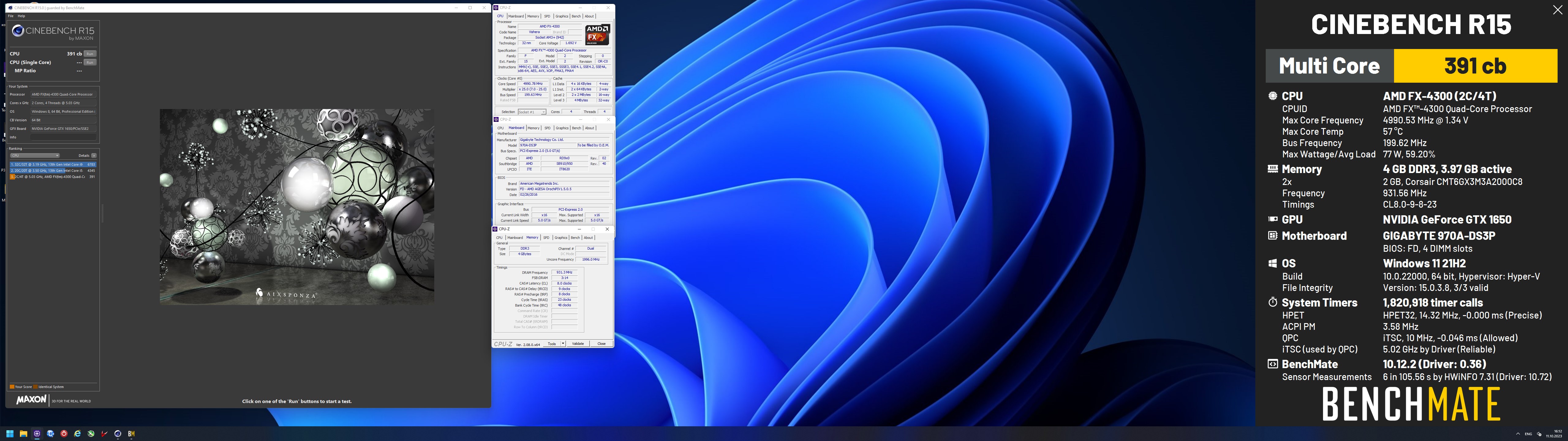
Task: Click the Tools button in CPU-Z
Action: click(x=552, y=344)
